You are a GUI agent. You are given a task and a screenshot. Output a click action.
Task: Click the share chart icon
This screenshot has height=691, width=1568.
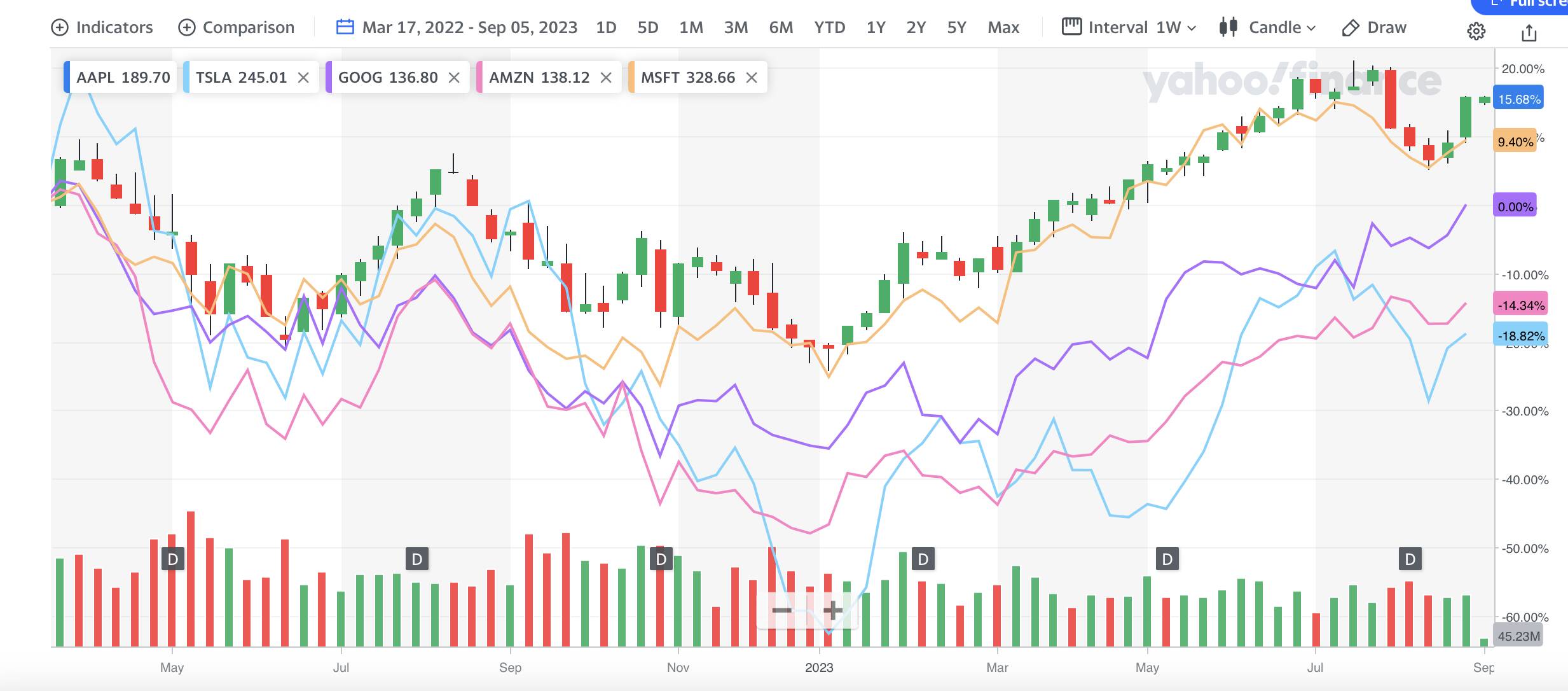[x=1529, y=32]
